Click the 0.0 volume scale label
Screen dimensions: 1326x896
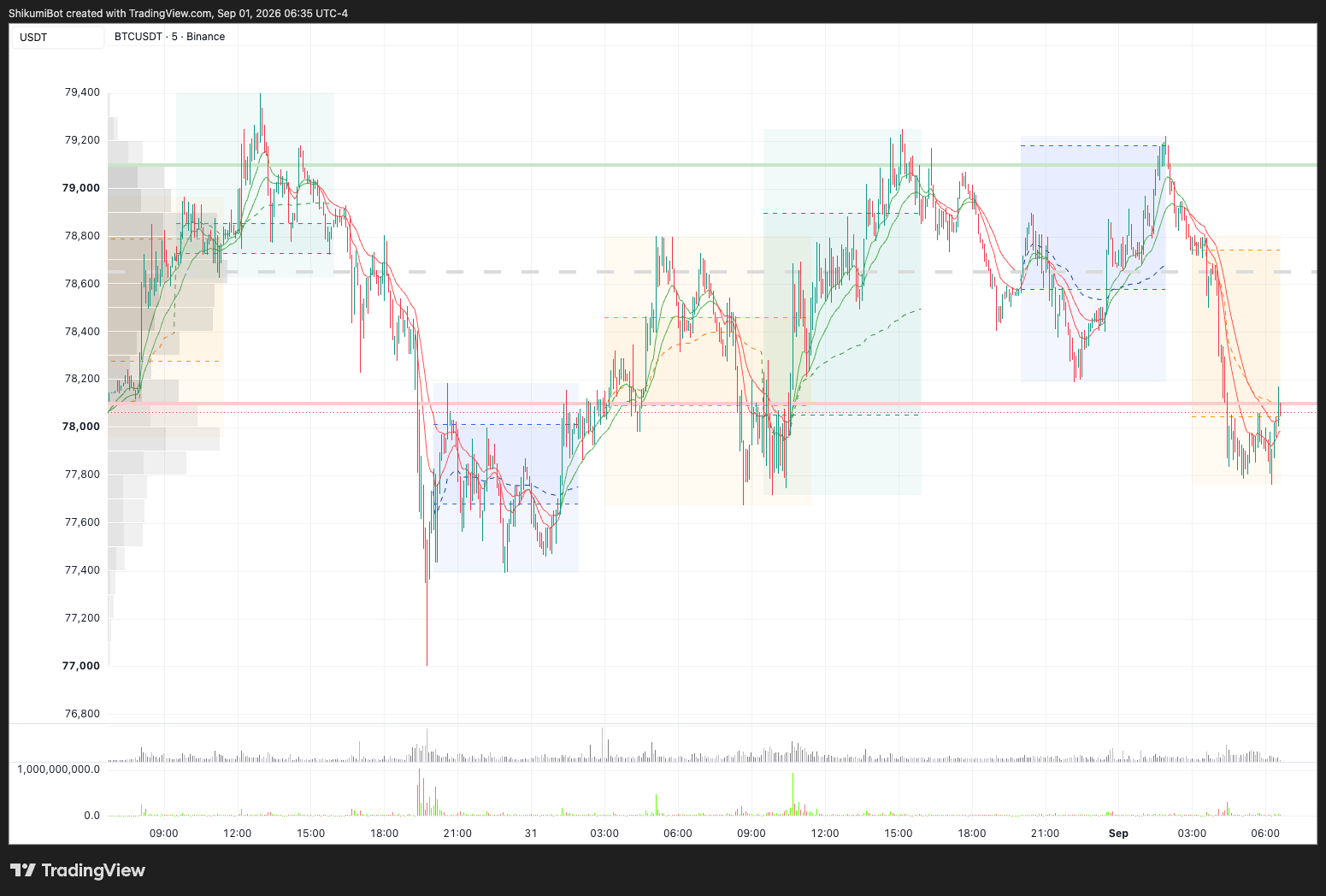(x=91, y=816)
